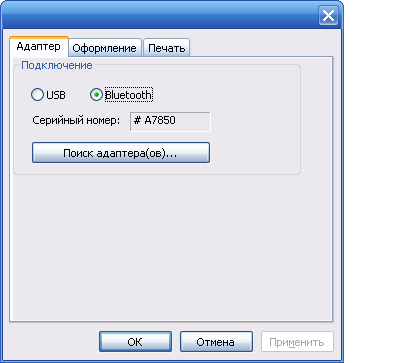410x363 pixels.
Task: Select the Bluetooth connection option
Action: (x=121, y=95)
